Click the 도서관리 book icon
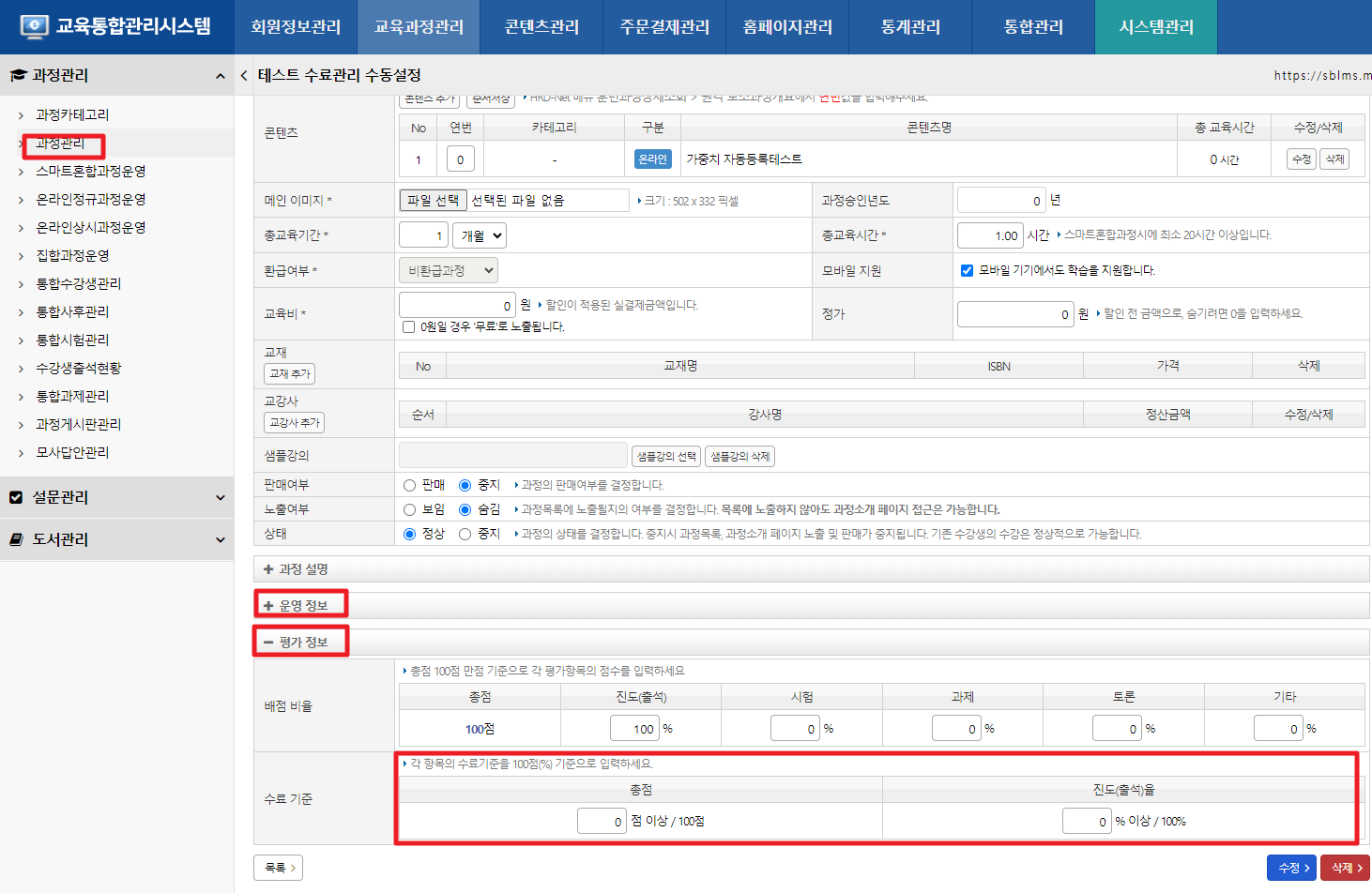 point(16,539)
